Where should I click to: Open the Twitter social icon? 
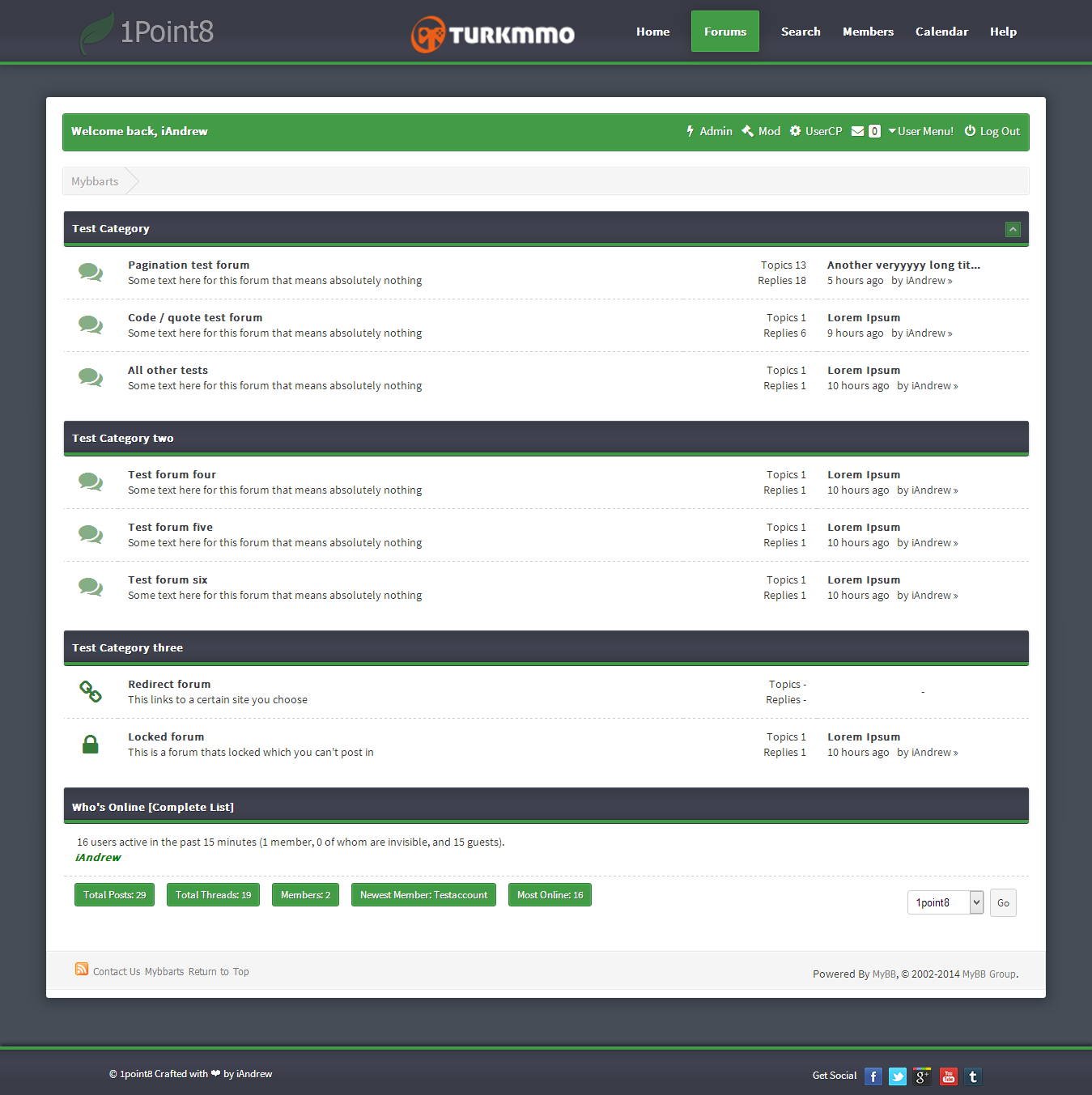(x=898, y=1076)
